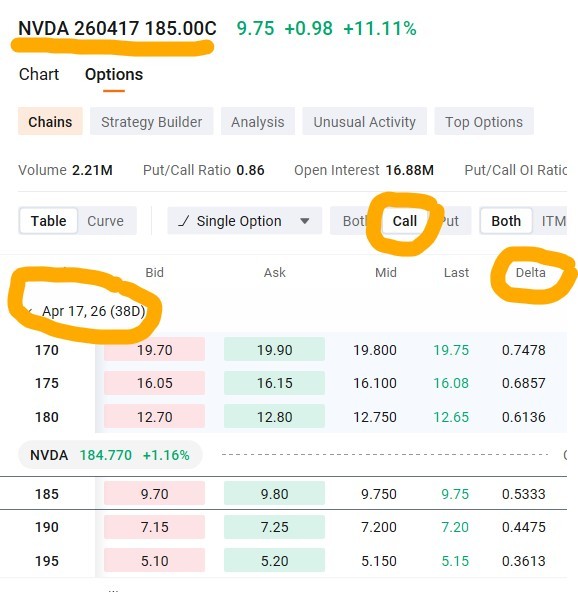
Task: Click the NVDA 184.770 underlying price pill
Action: click(110, 455)
